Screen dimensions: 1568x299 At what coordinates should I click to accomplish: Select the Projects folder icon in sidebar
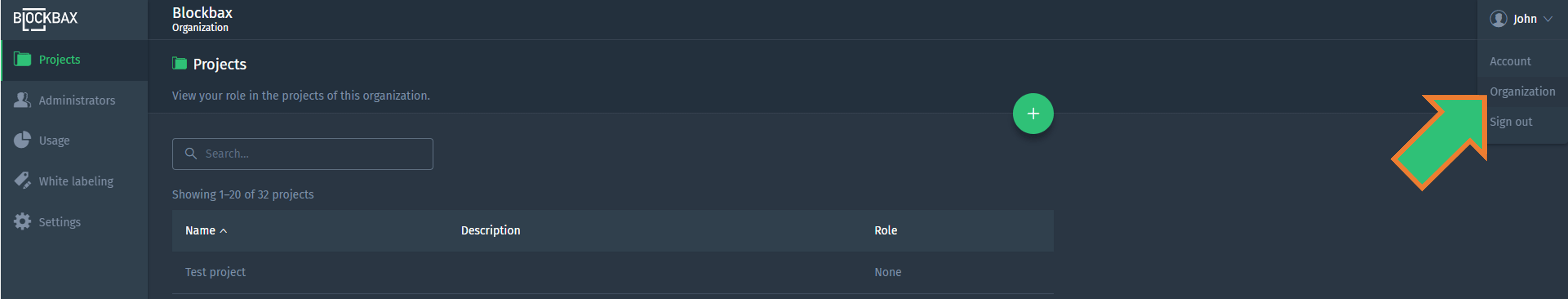[22, 59]
